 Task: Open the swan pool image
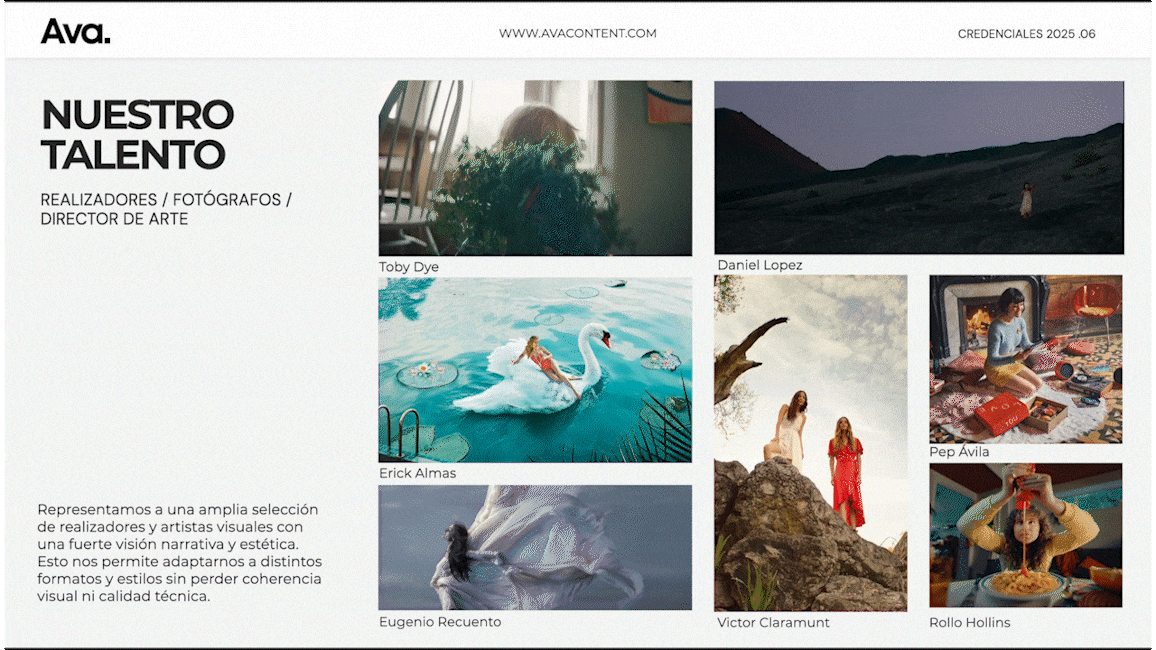(x=535, y=370)
